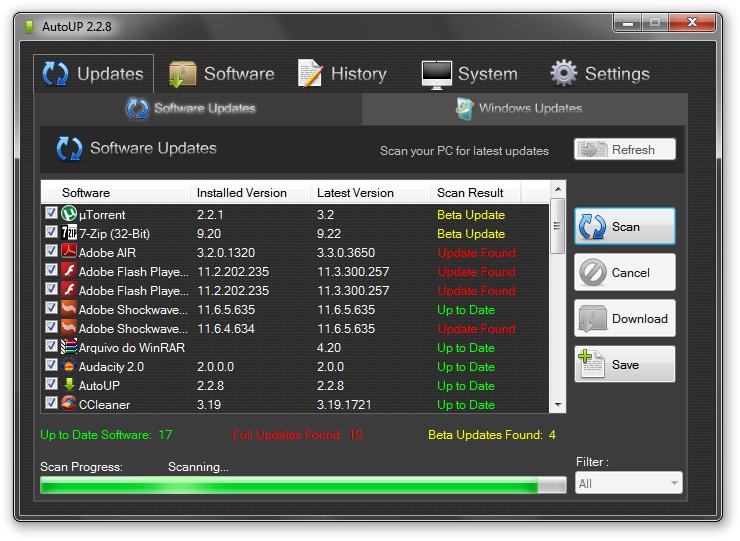Open the History tab

pos(342,74)
